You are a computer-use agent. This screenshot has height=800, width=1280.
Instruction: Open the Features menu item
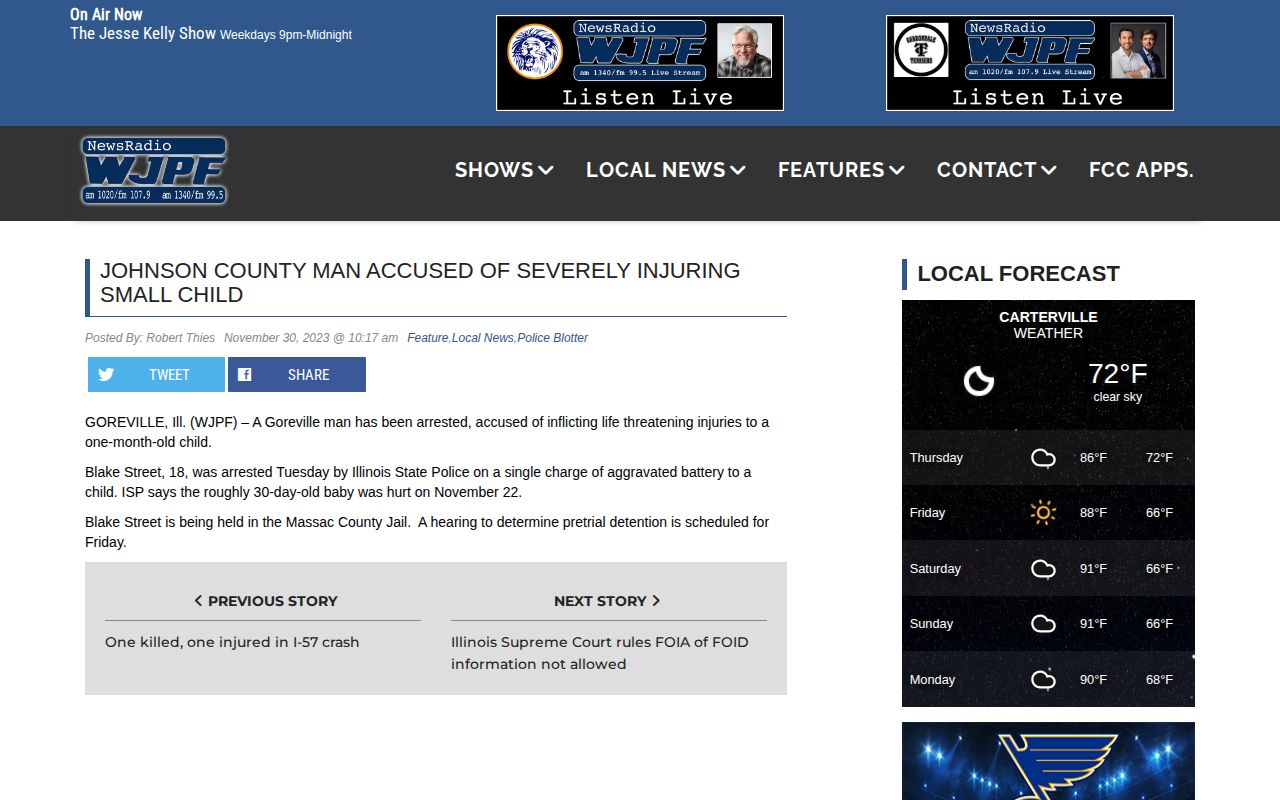tap(841, 170)
